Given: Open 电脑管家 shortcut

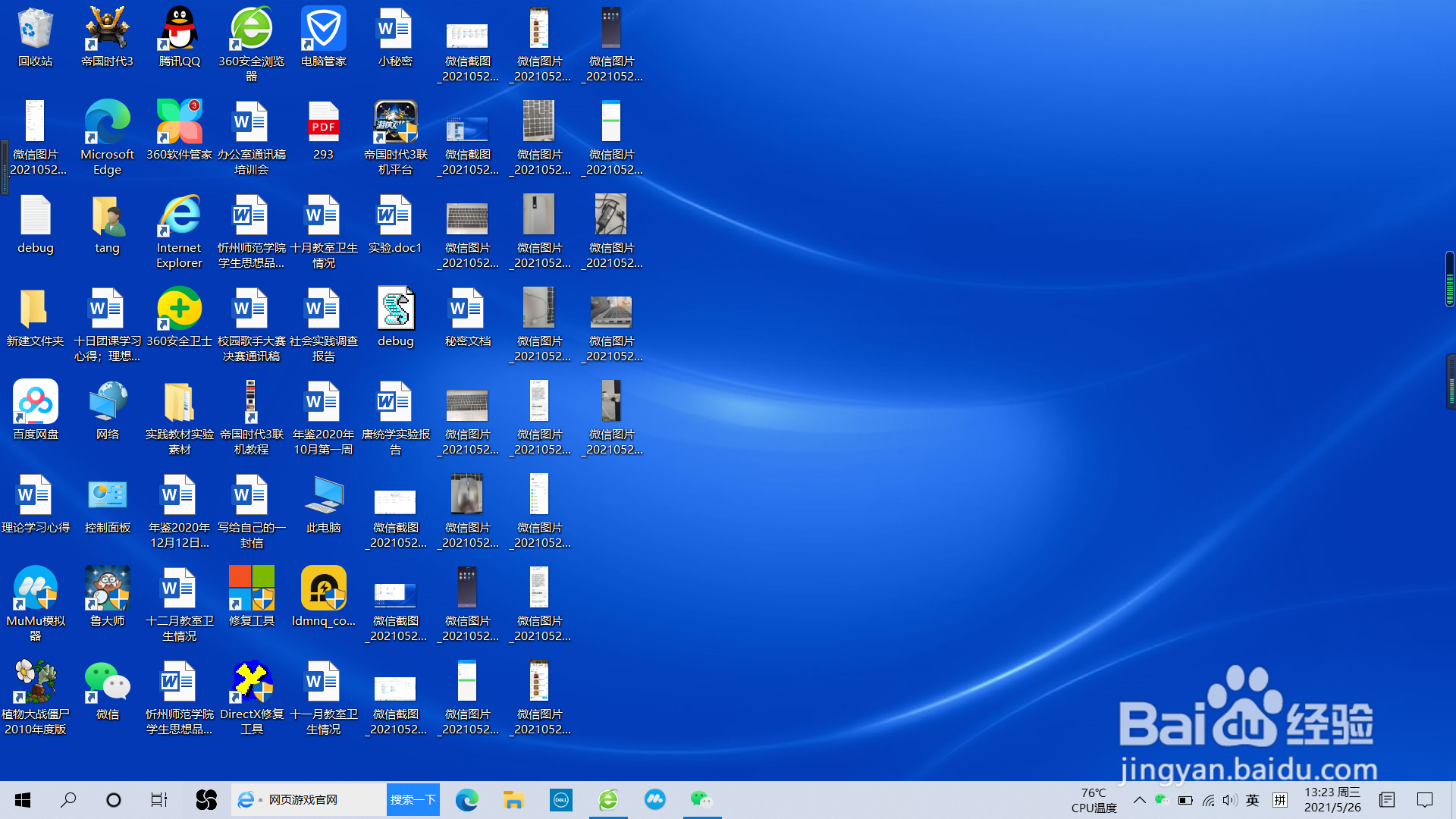Looking at the screenshot, I should point(323,37).
